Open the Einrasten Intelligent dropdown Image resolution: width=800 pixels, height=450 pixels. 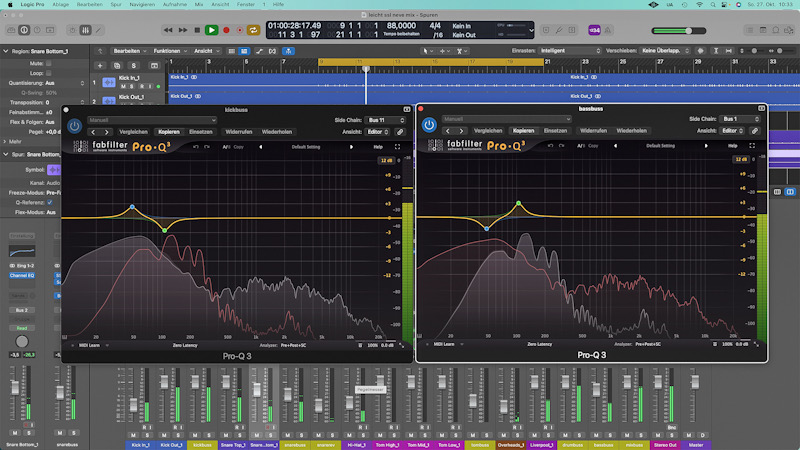(x=570, y=51)
